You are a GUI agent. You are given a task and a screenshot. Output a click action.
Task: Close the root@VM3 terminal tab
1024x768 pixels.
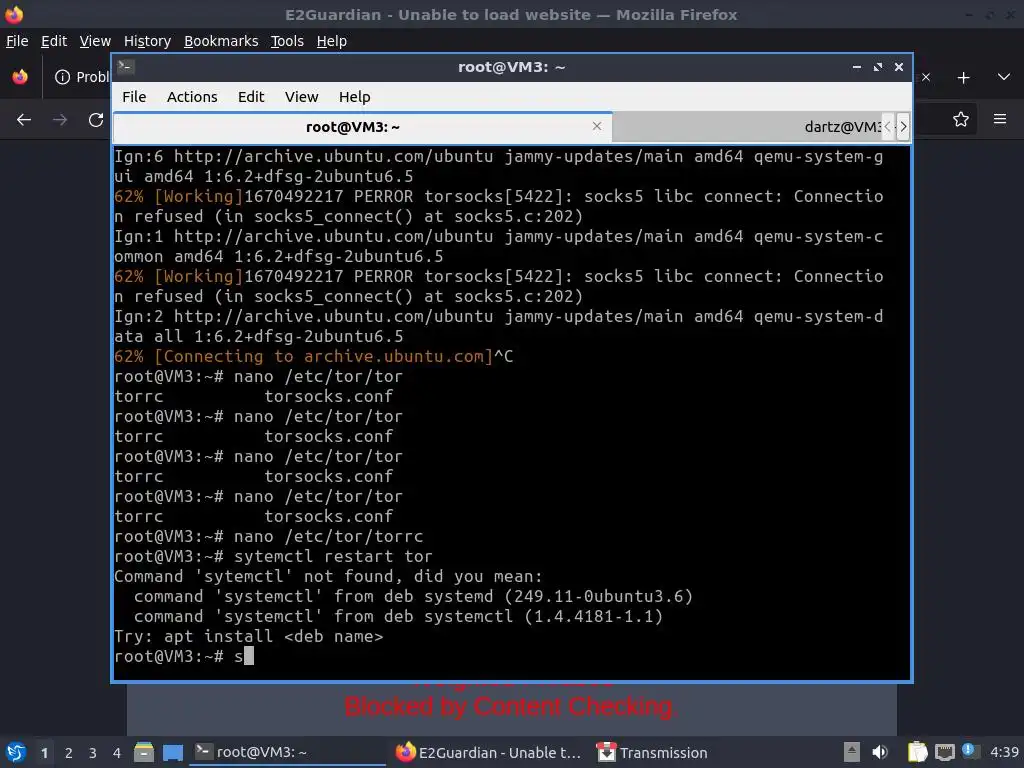597,126
